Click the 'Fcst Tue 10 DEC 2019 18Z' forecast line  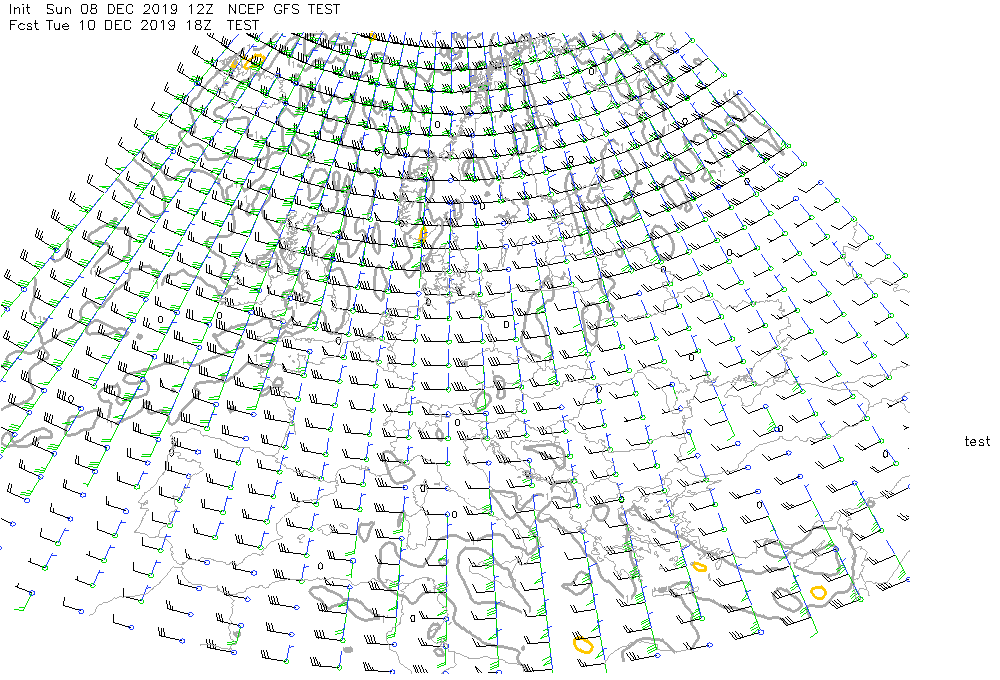[111, 26]
